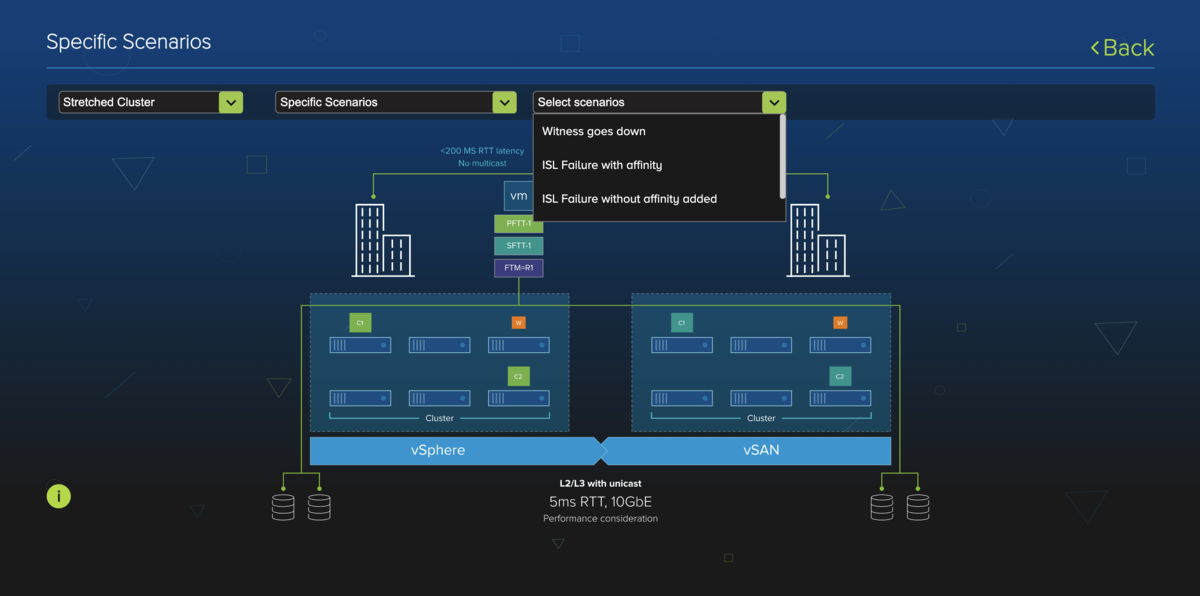Click orange W tag in left cluster

(x=518, y=322)
